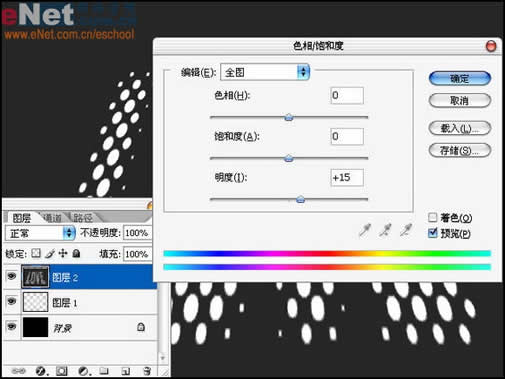Select the add-to-sample eyedropper
The image size is (505, 379).
(386, 230)
